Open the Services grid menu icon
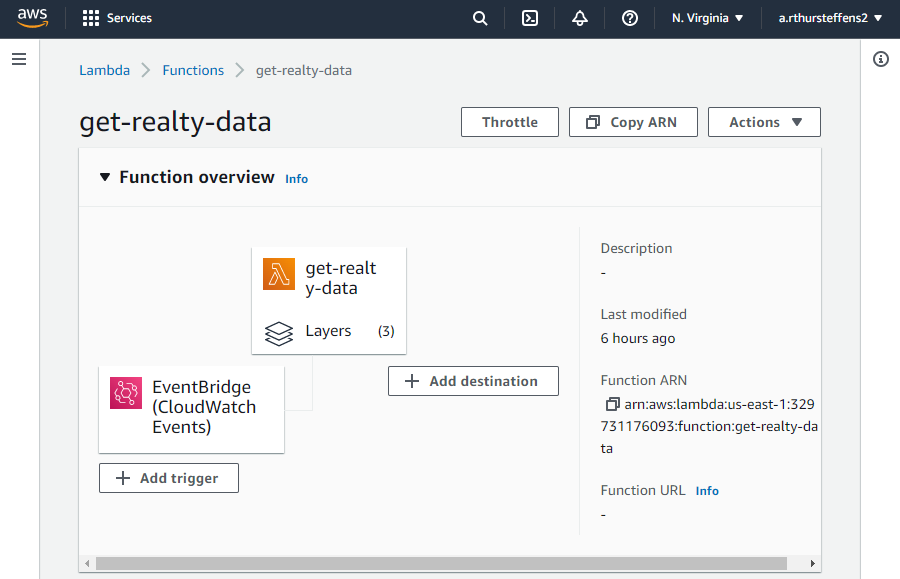Viewport: 900px width, 579px height. click(x=91, y=18)
